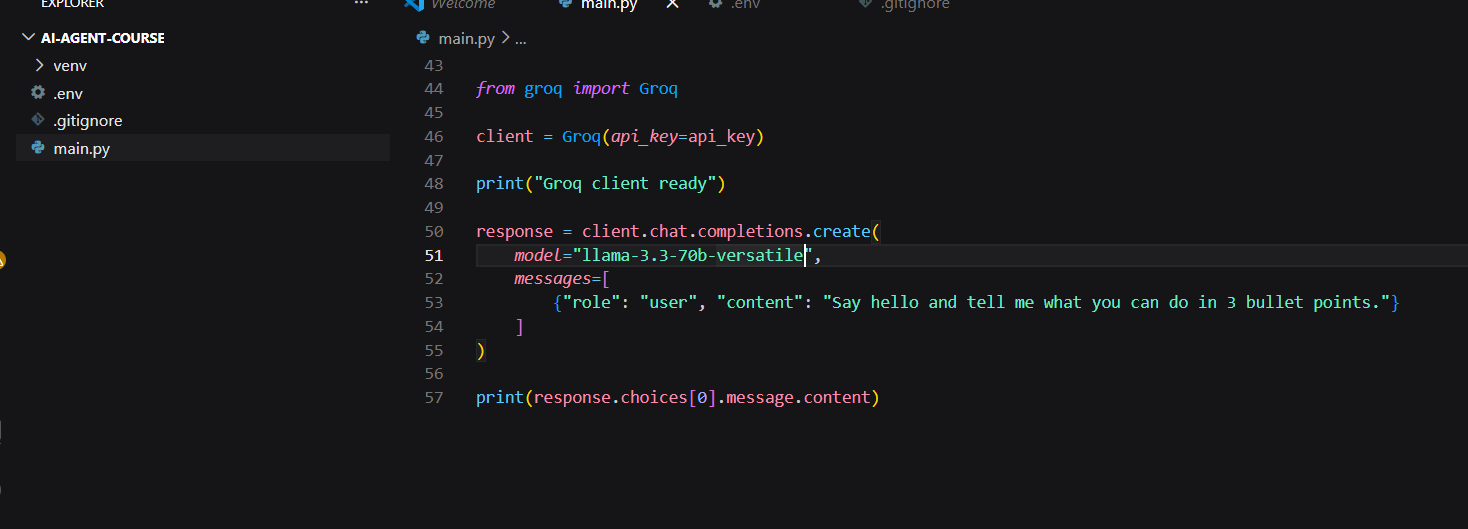Click line number 50 in the gutter

(x=433, y=232)
